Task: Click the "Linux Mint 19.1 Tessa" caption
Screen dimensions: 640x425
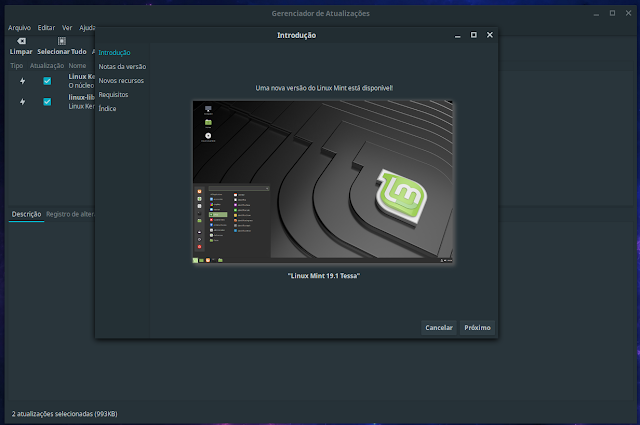Action: pyautogui.click(x=324, y=276)
